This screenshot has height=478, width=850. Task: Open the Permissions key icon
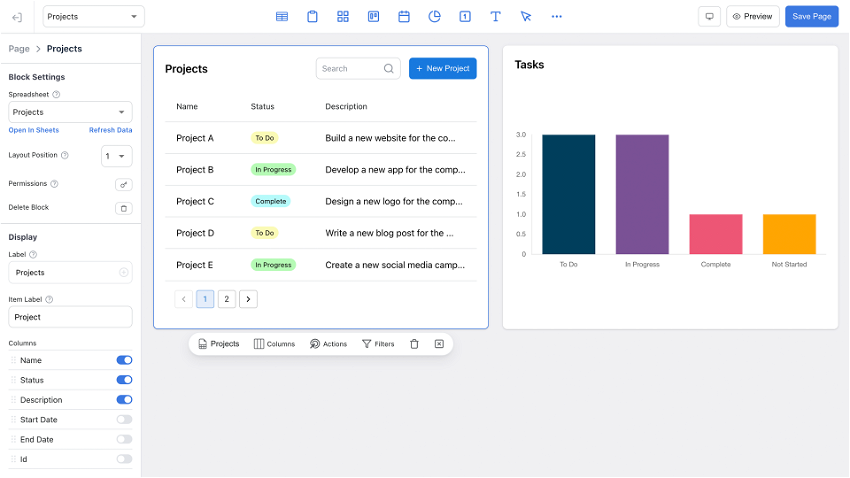pyautogui.click(x=124, y=185)
